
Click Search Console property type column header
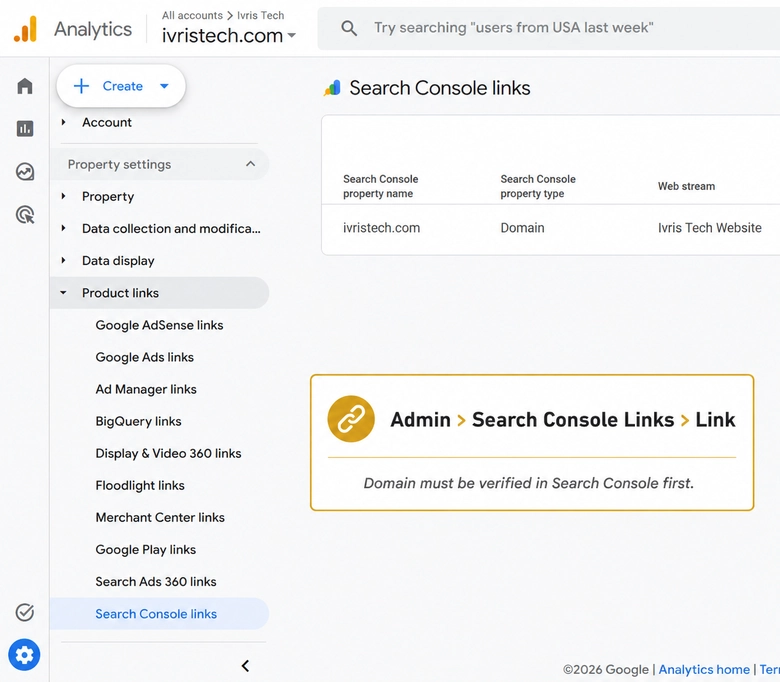tap(538, 186)
